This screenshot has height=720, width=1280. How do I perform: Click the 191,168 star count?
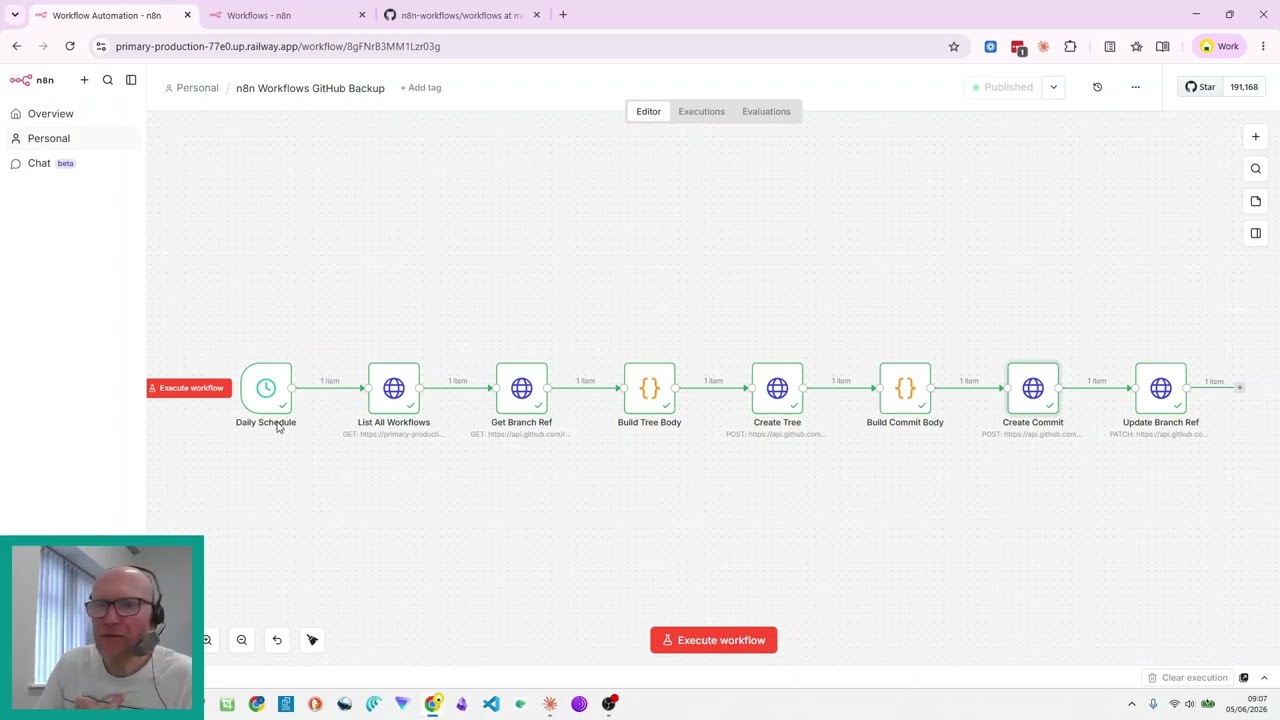coord(1244,87)
